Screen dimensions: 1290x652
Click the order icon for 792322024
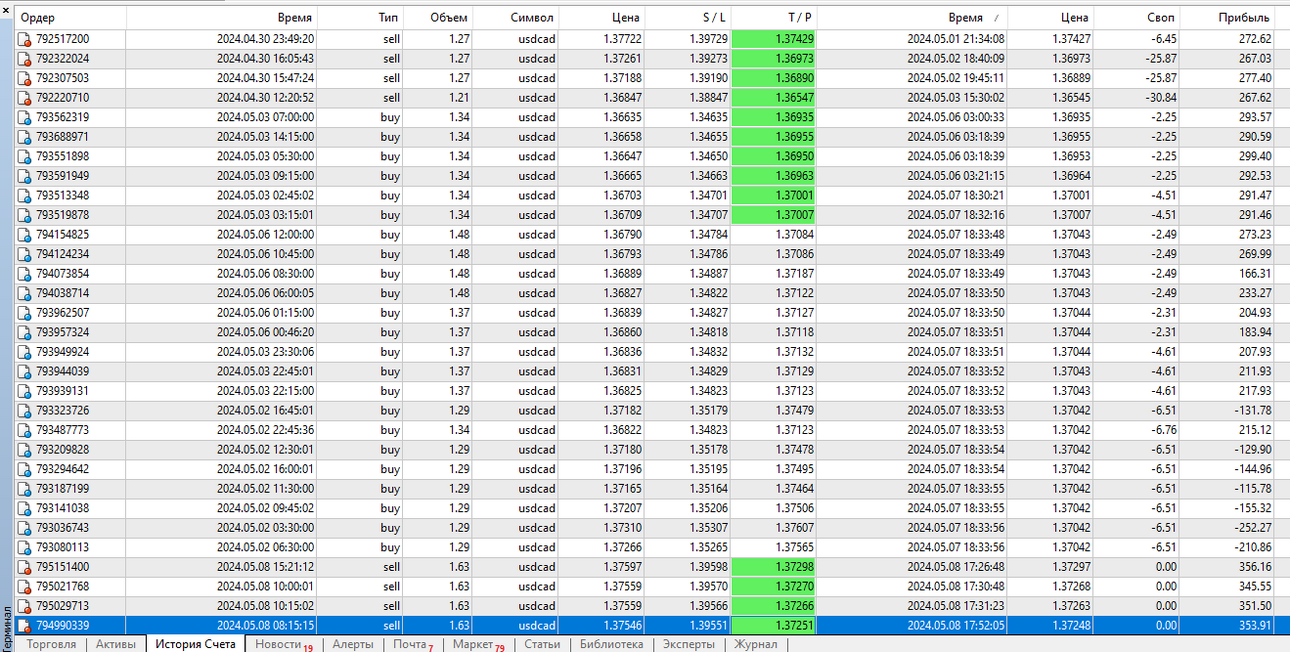[24, 59]
